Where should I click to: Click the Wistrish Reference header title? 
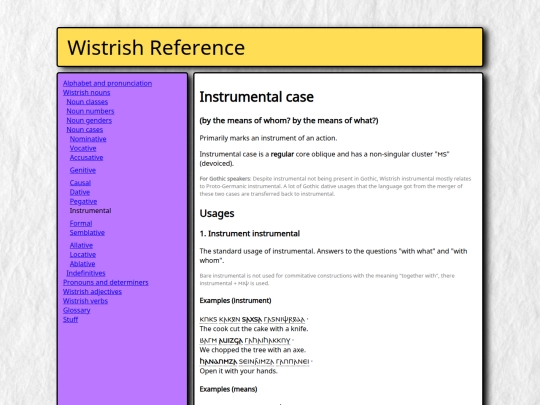(x=156, y=48)
